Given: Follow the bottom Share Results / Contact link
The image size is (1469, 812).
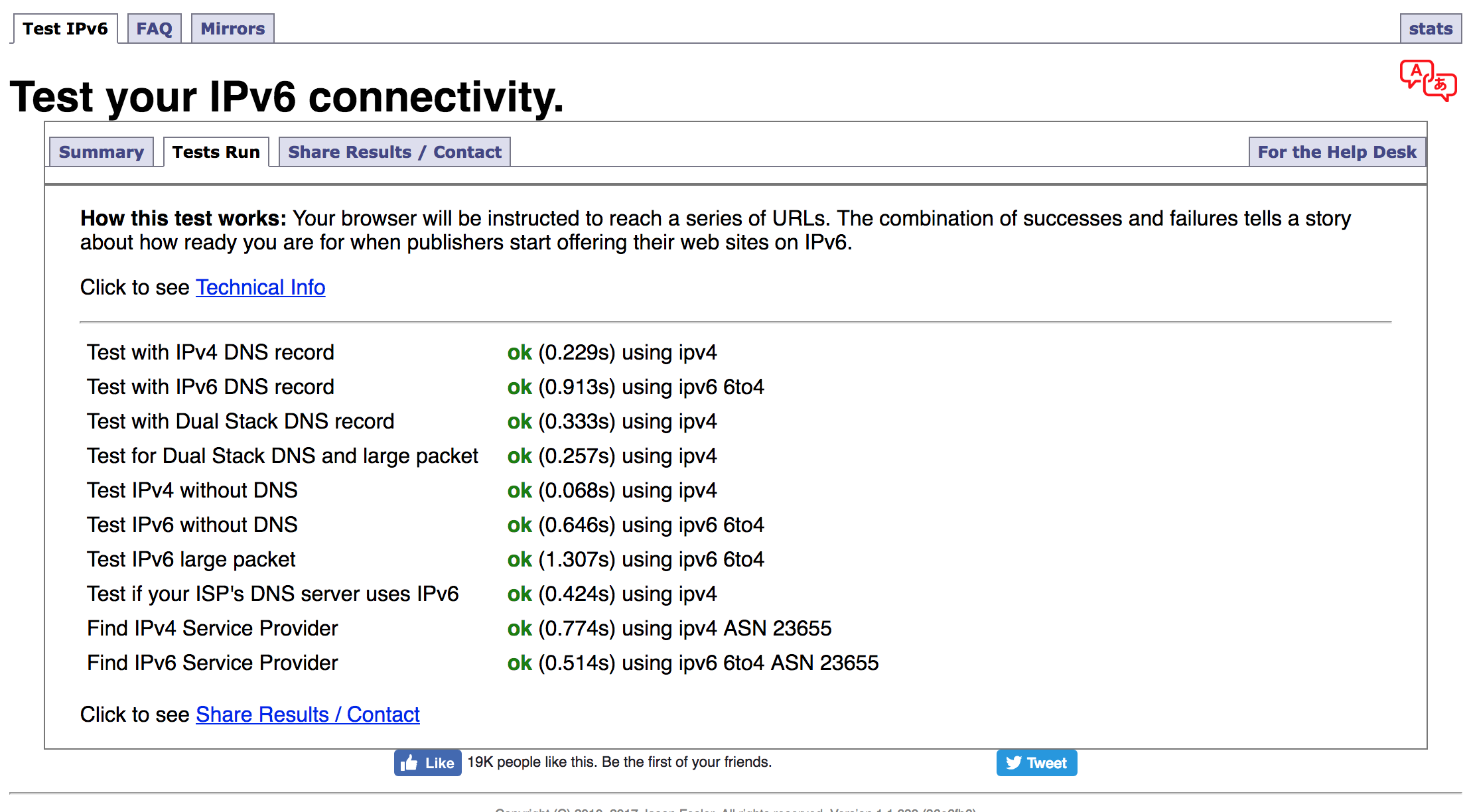Looking at the screenshot, I should click(307, 714).
